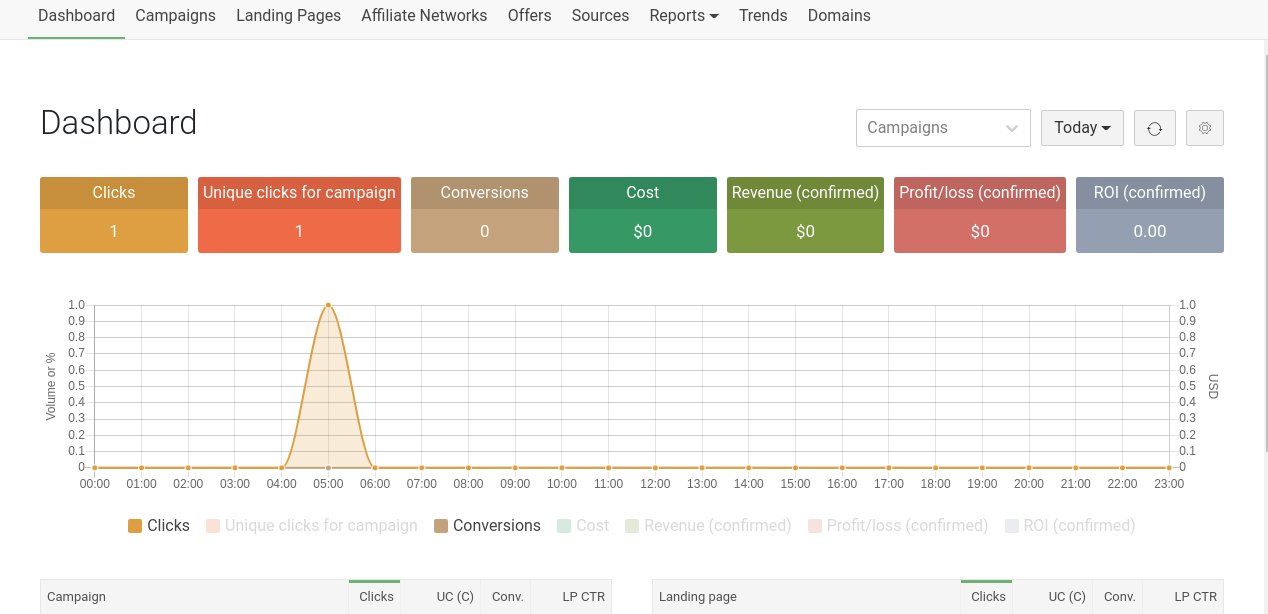
Task: Click the 23:00 x-axis label
Action: (x=1169, y=484)
